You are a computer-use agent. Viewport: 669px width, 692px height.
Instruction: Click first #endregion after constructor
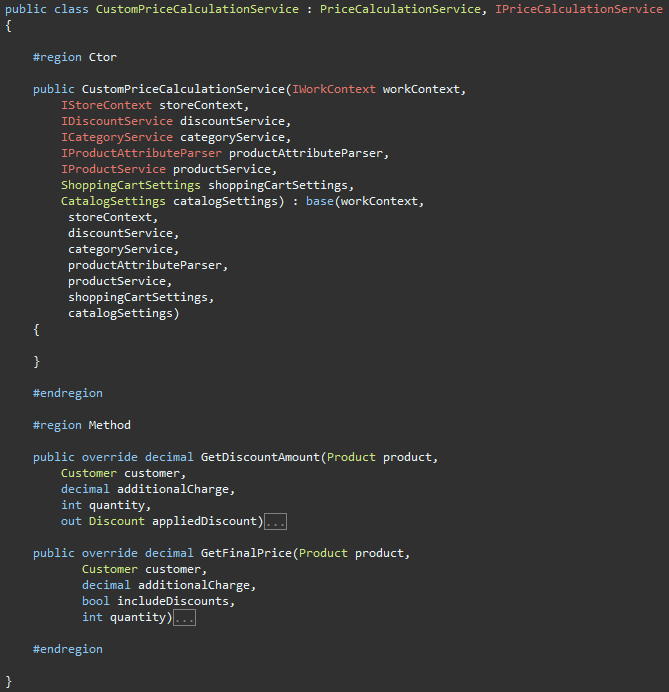tap(68, 393)
